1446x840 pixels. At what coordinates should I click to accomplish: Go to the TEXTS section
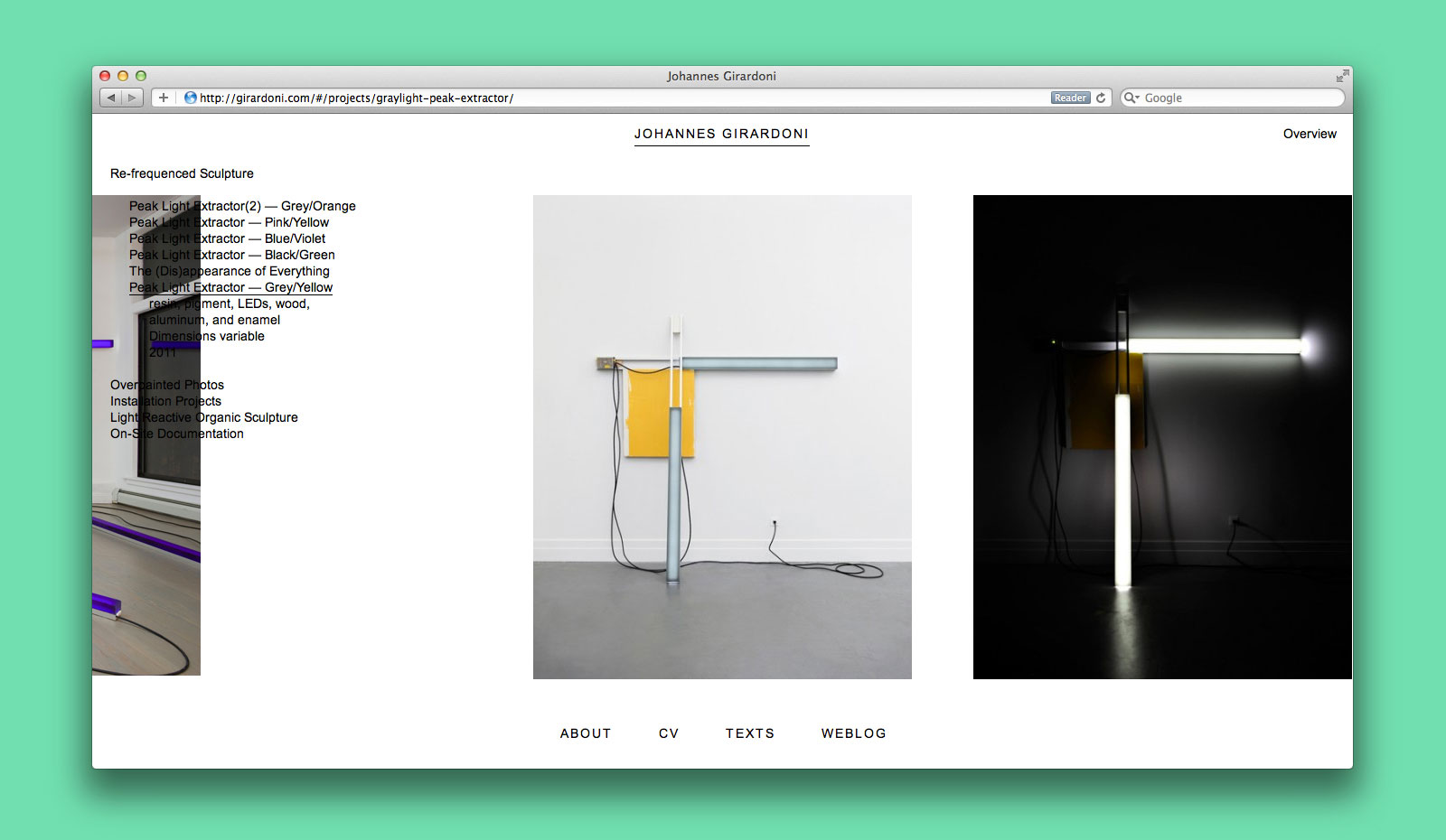pyautogui.click(x=750, y=733)
